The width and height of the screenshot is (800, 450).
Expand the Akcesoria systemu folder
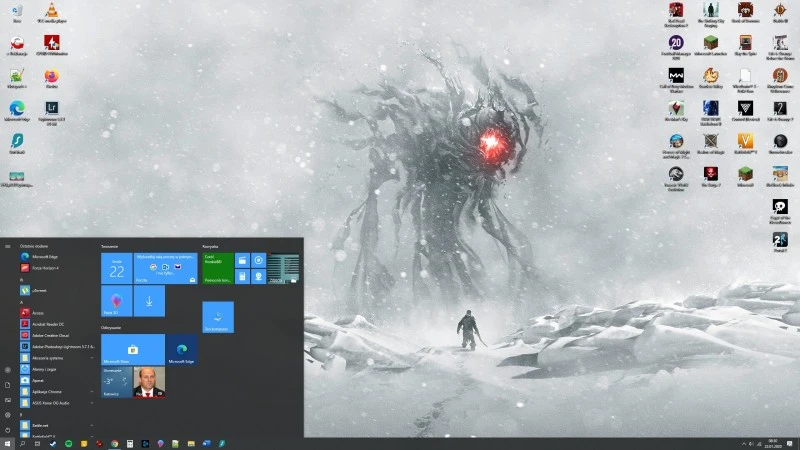point(57,358)
